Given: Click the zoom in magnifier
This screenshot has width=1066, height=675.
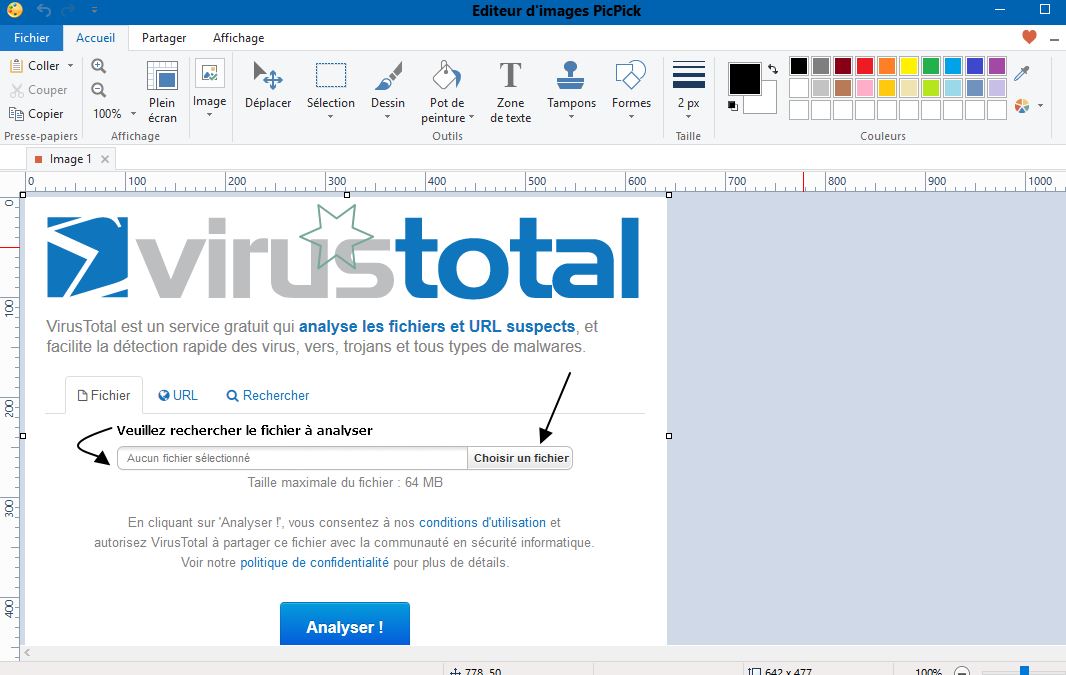Looking at the screenshot, I should [99, 66].
